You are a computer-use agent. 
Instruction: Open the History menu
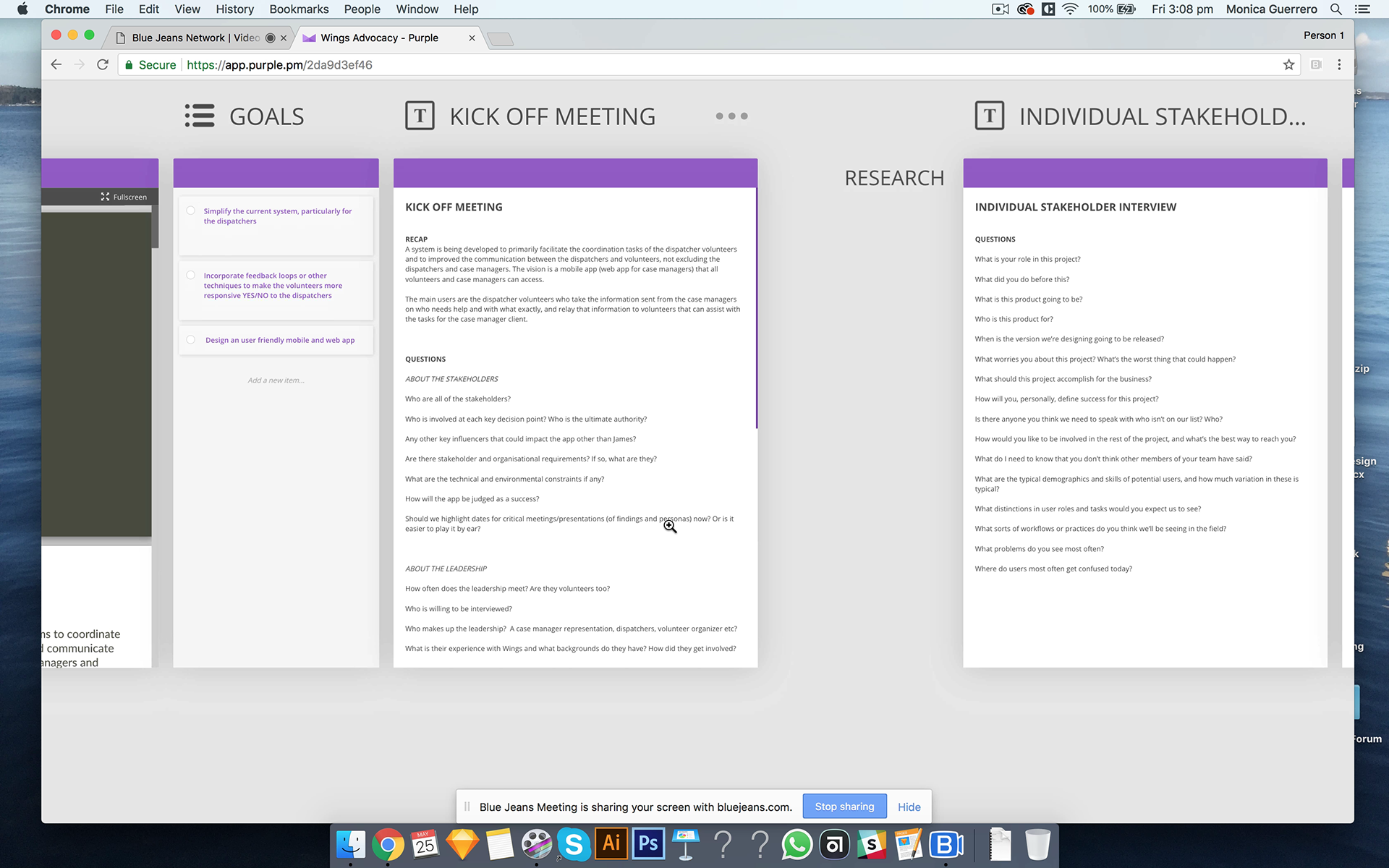click(234, 9)
